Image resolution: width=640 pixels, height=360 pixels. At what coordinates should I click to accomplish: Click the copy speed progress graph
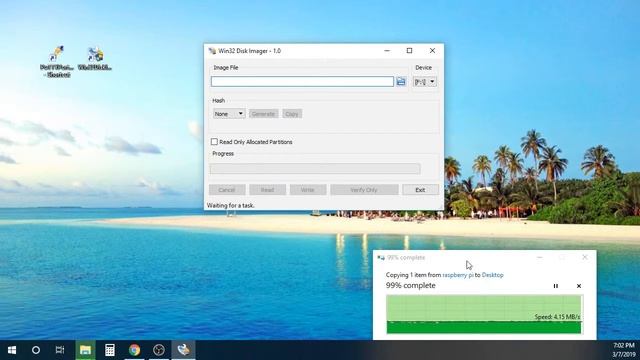(x=484, y=314)
